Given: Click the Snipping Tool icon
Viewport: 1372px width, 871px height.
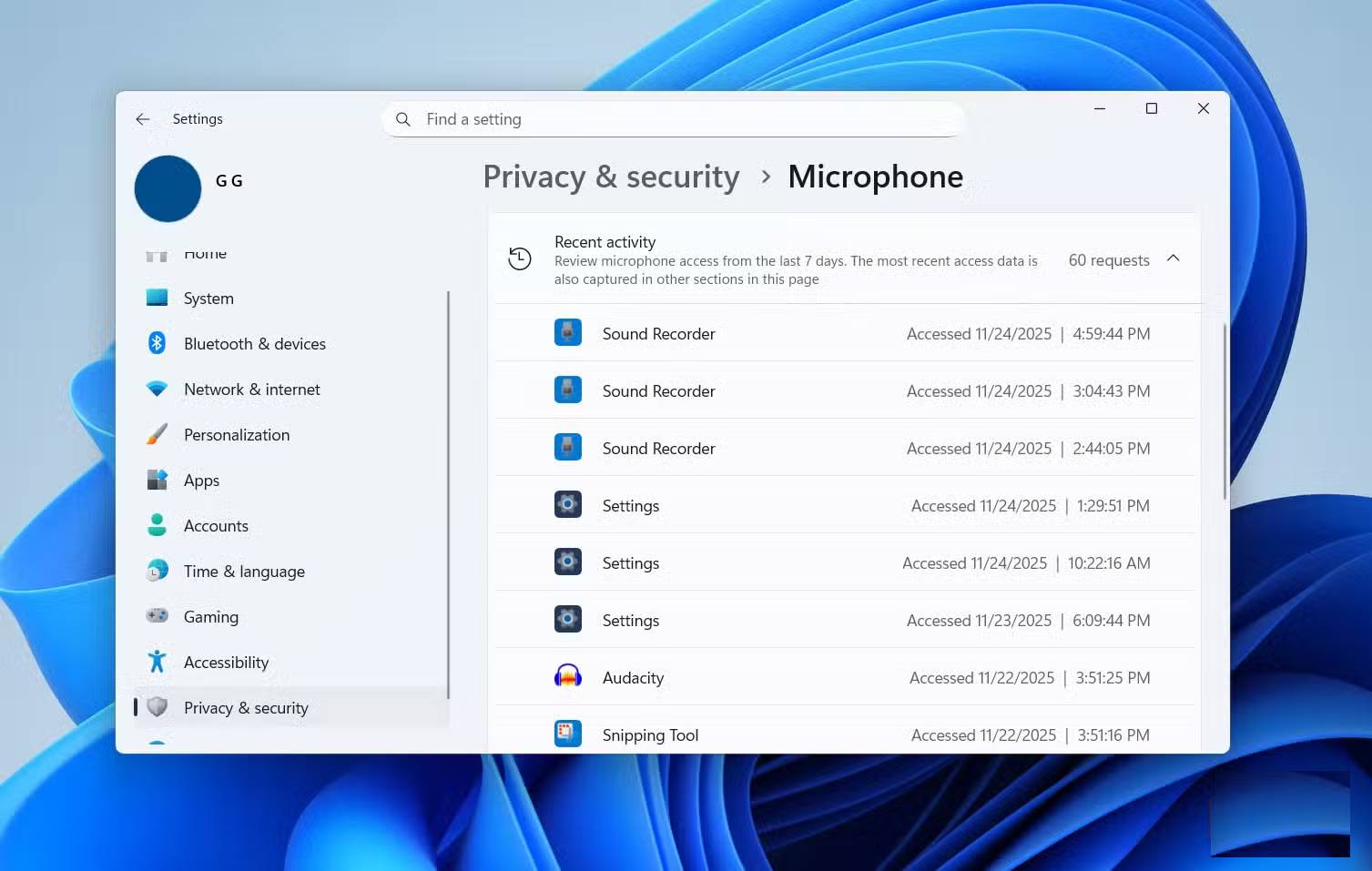Looking at the screenshot, I should coord(567,734).
